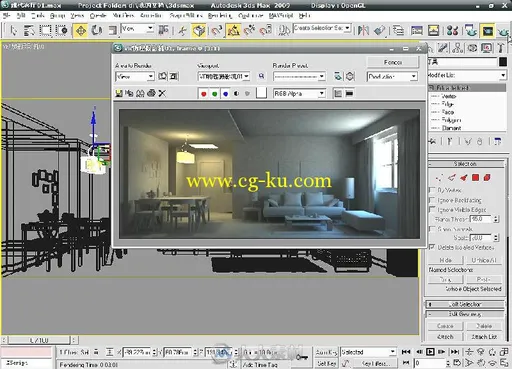The image size is (512, 369).
Task: Activate the Select and Move tool
Action: 81,31
